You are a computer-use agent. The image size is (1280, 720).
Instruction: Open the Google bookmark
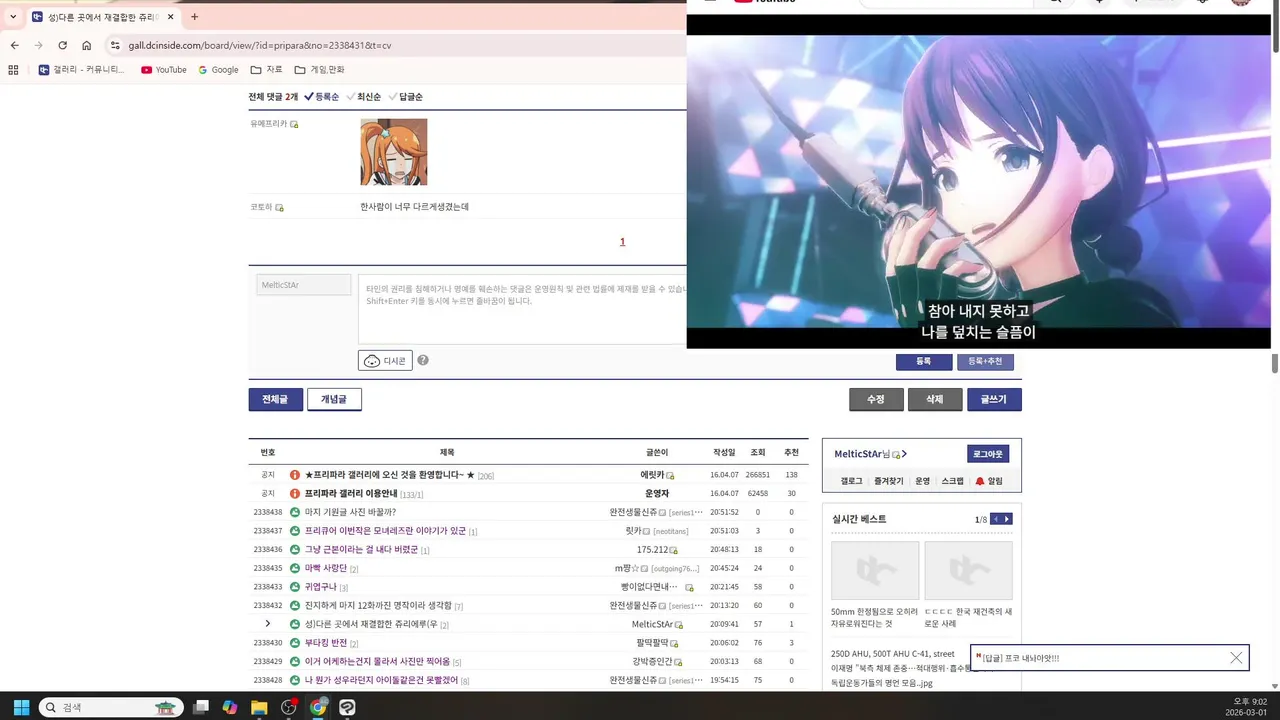point(218,70)
